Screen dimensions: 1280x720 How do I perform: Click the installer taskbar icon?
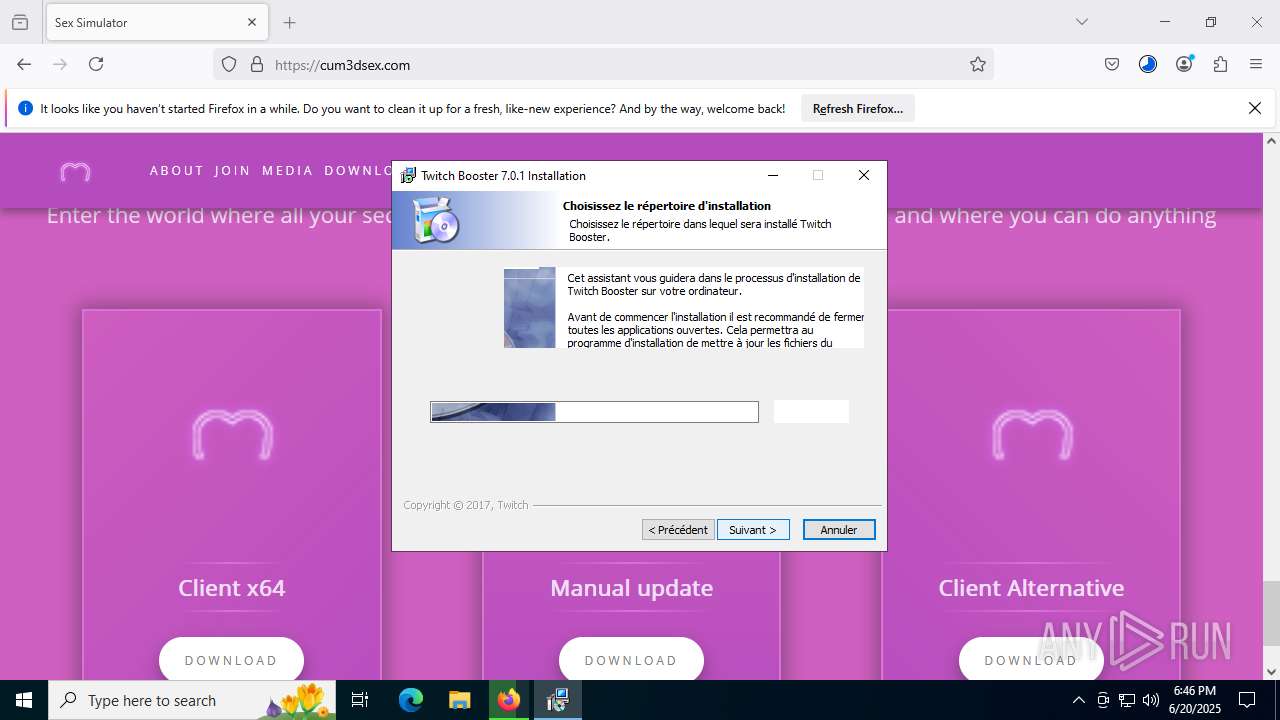pyautogui.click(x=557, y=700)
